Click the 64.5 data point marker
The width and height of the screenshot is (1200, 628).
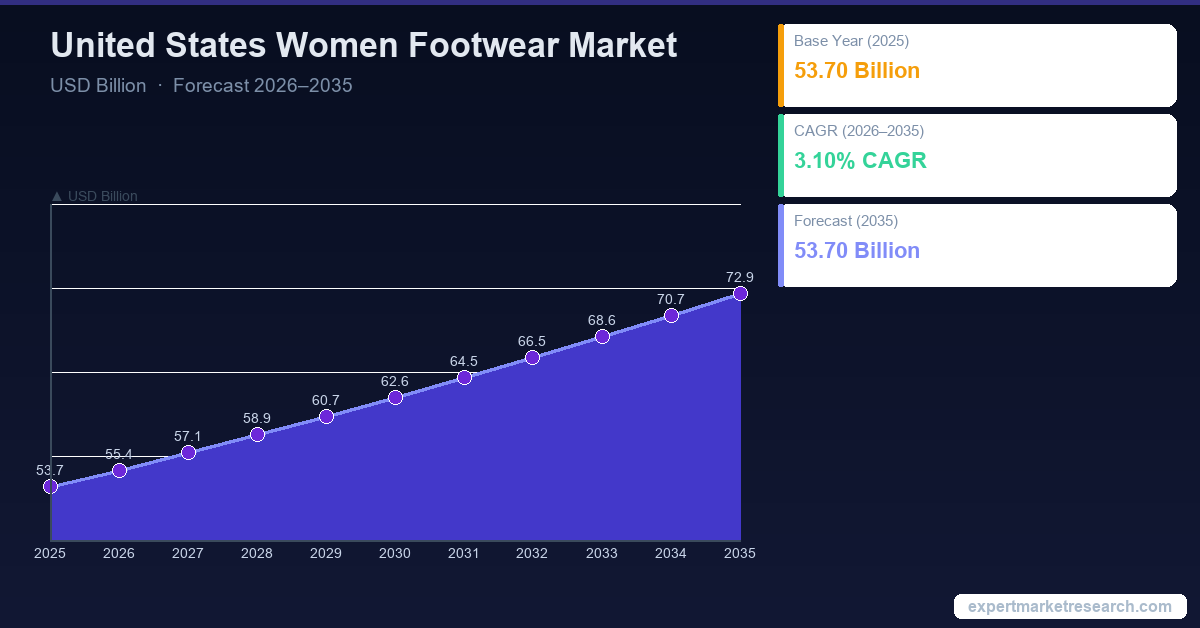(464, 377)
